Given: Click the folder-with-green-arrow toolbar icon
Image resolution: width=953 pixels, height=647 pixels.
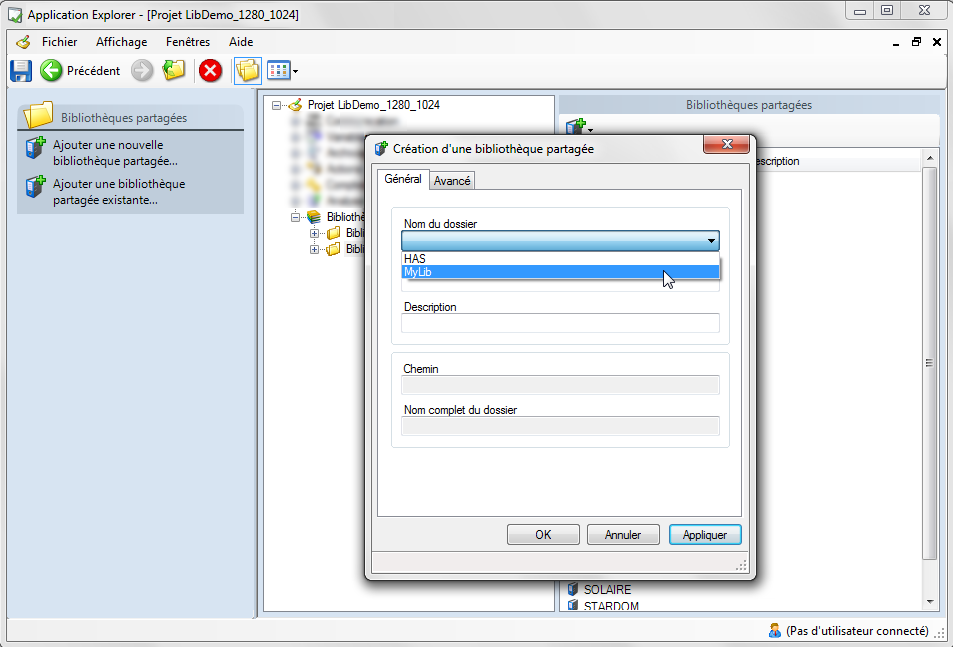Looking at the screenshot, I should [x=174, y=70].
